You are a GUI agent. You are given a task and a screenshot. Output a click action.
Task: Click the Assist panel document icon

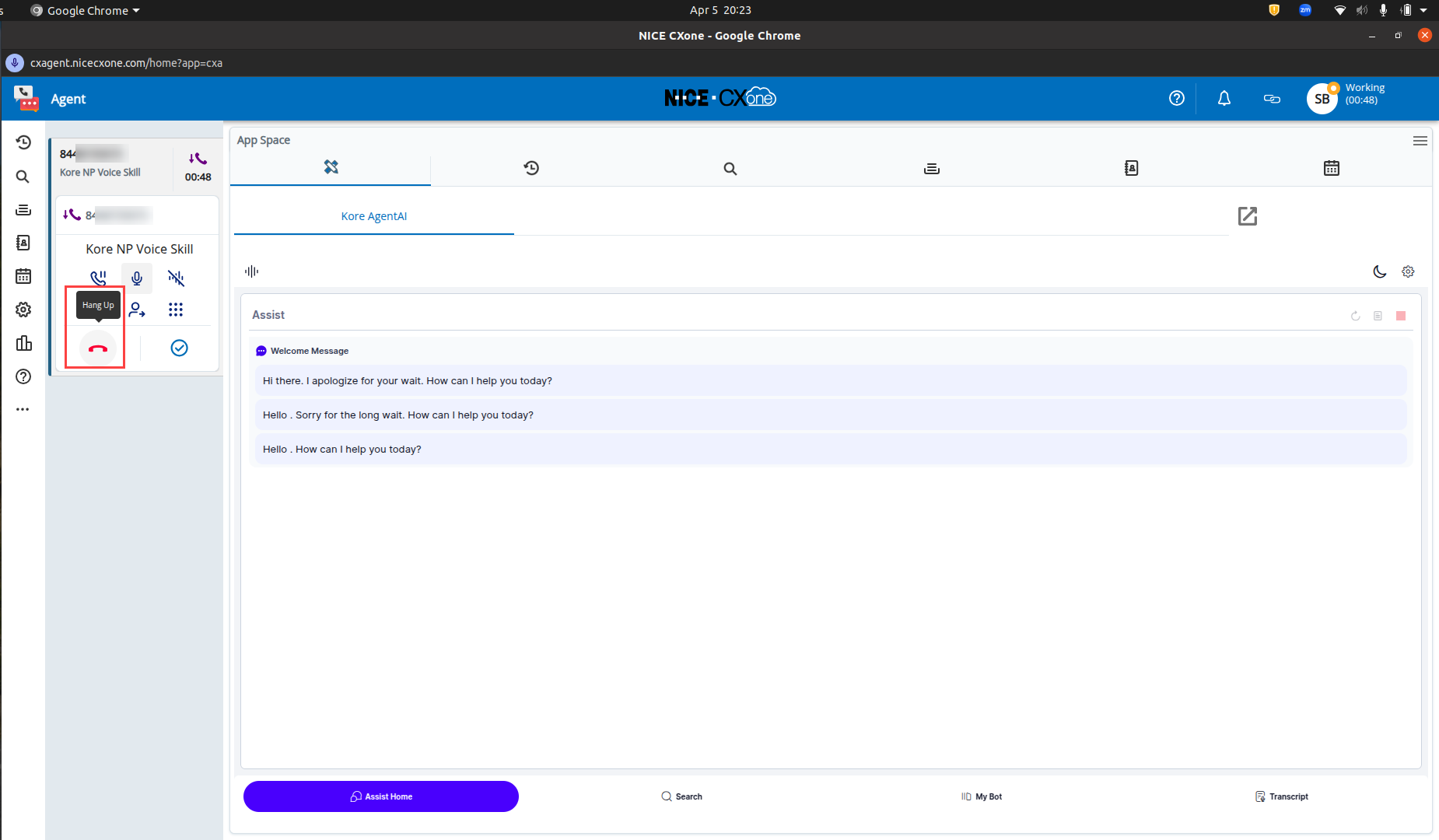[x=1378, y=316]
